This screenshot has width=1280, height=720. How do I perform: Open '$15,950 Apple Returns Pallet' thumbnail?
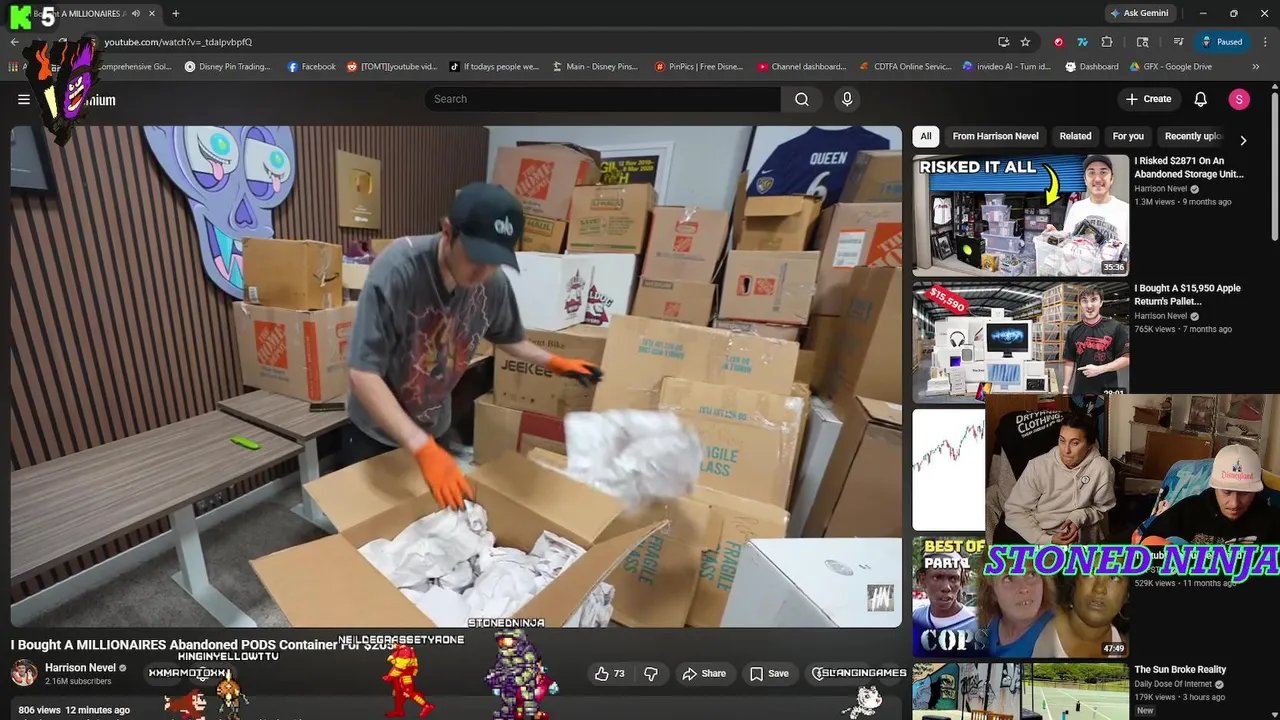[1020, 341]
